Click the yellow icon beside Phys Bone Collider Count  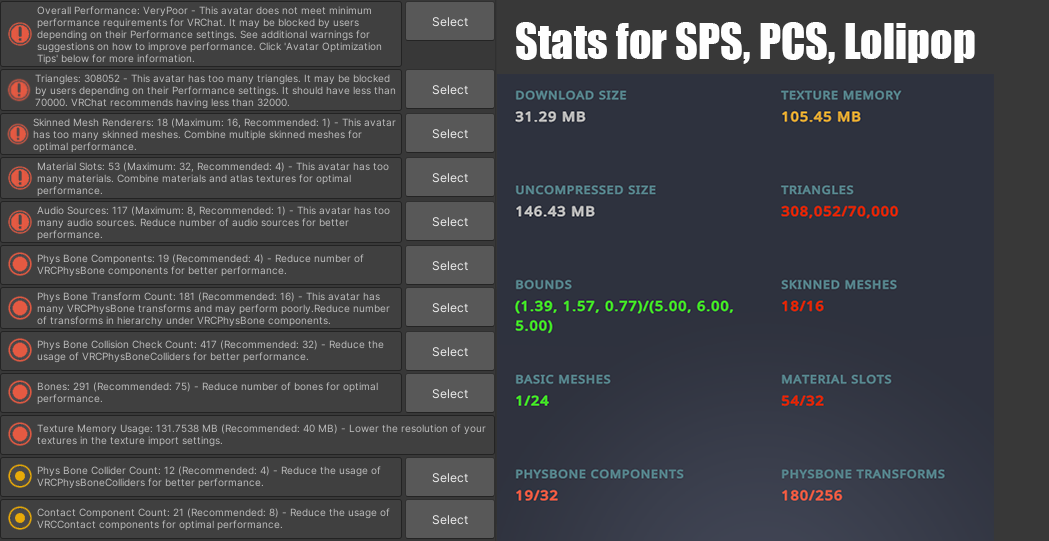click(x=20, y=477)
